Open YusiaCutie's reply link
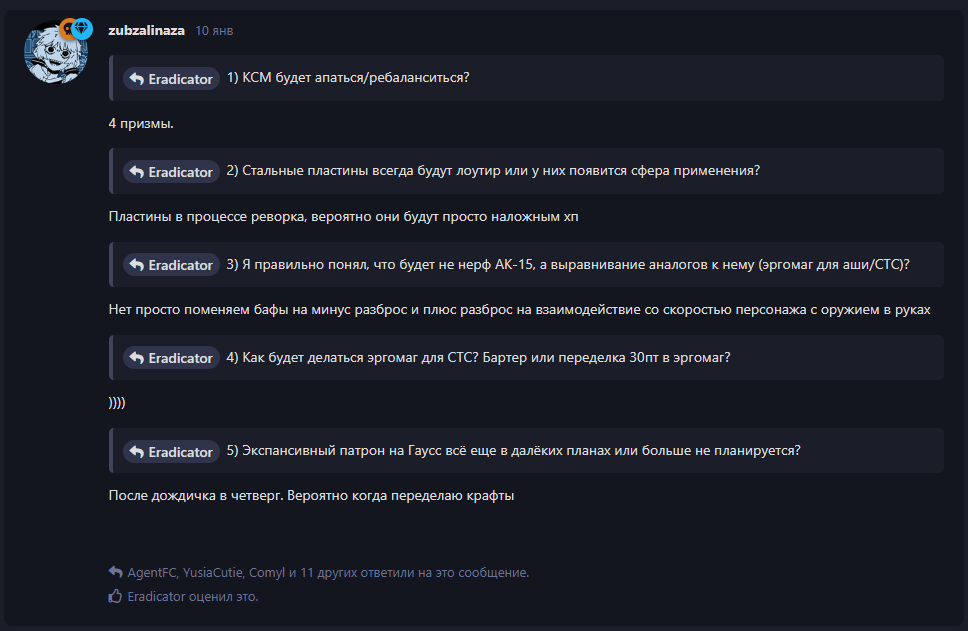Viewport: 968px width, 631px height. pos(213,573)
